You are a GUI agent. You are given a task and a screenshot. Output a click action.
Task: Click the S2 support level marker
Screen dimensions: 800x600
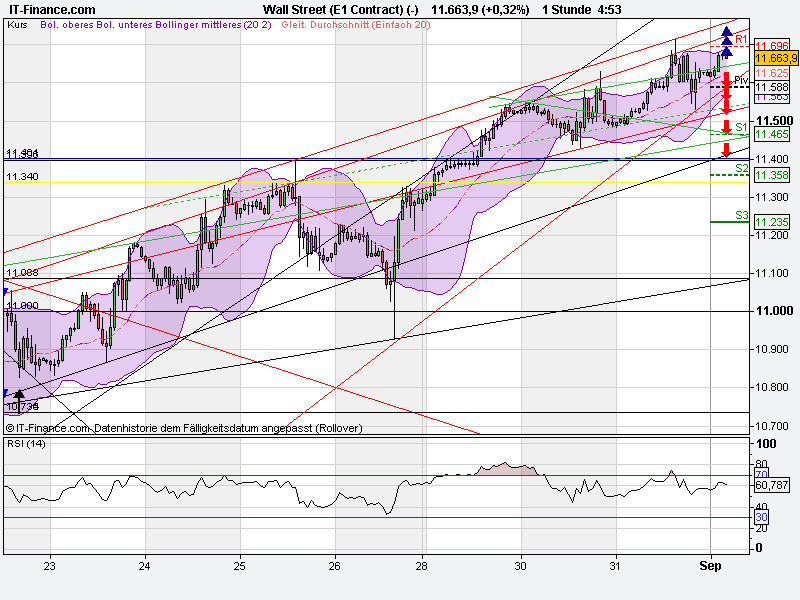740,169
